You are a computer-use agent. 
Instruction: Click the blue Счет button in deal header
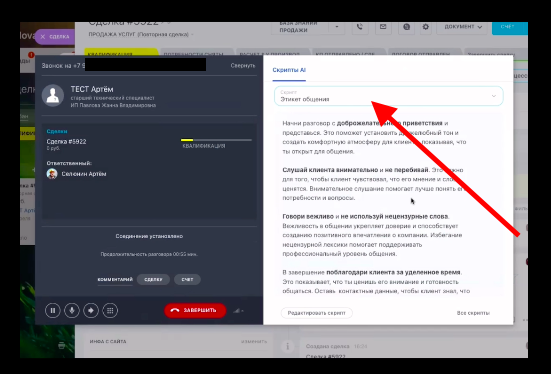(x=510, y=27)
